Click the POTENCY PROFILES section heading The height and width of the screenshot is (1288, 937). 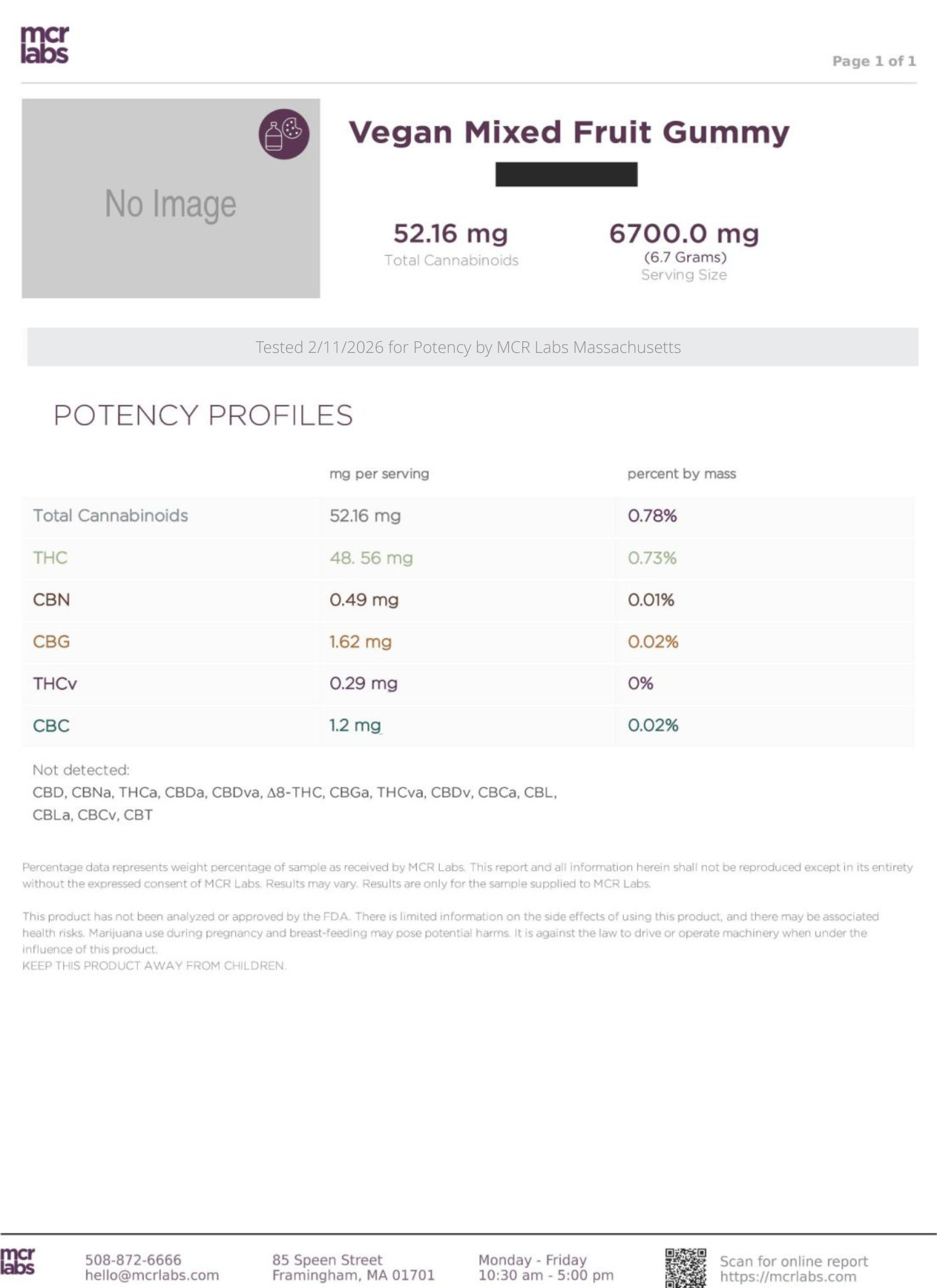pyautogui.click(x=203, y=415)
